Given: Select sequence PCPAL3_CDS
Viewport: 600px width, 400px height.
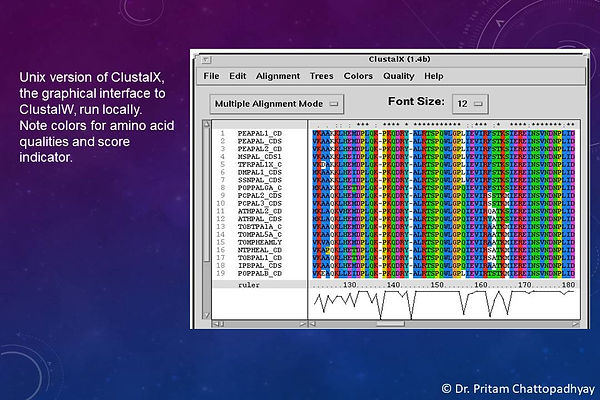Looking at the screenshot, I should (x=259, y=203).
